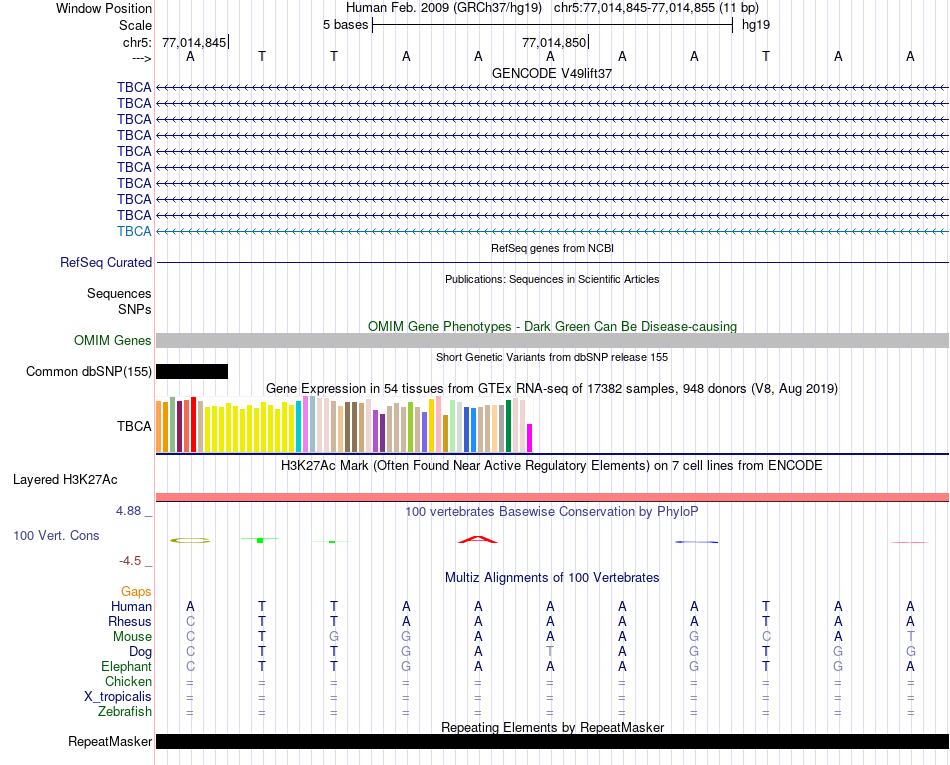Click the black RepeatMasker element bar
The image size is (950, 765).
pos(553,741)
